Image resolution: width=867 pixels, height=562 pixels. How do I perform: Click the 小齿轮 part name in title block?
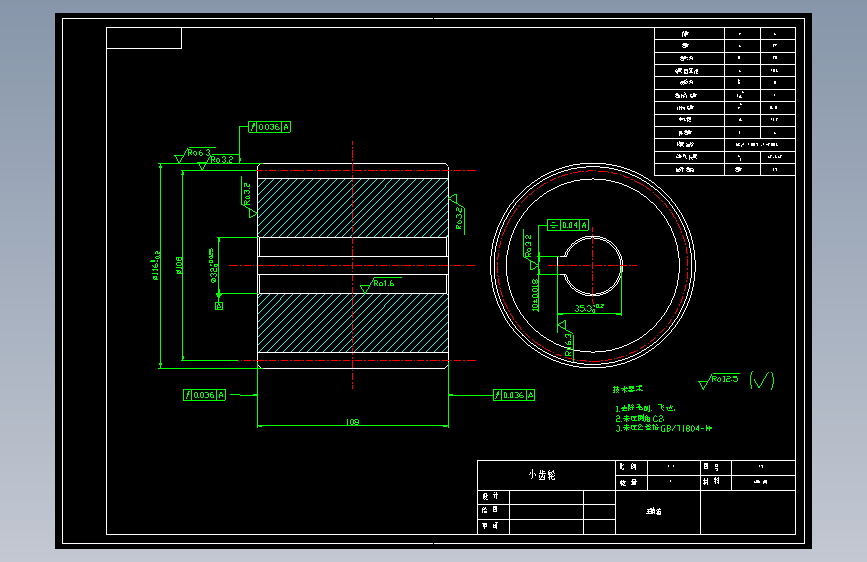[542, 475]
